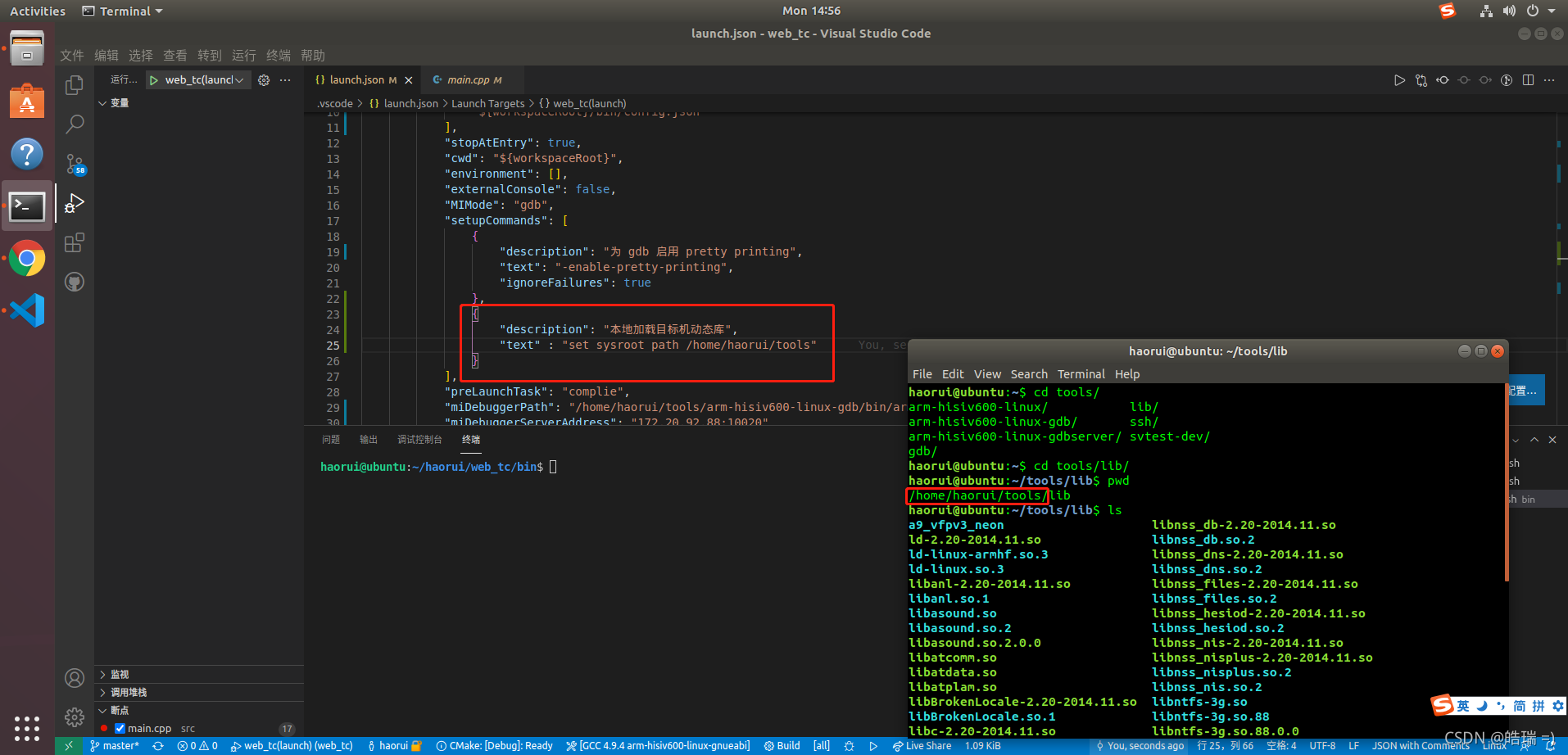Click web_tc(launch) in the status bar
This screenshot has width=1568, height=755.
[292, 746]
